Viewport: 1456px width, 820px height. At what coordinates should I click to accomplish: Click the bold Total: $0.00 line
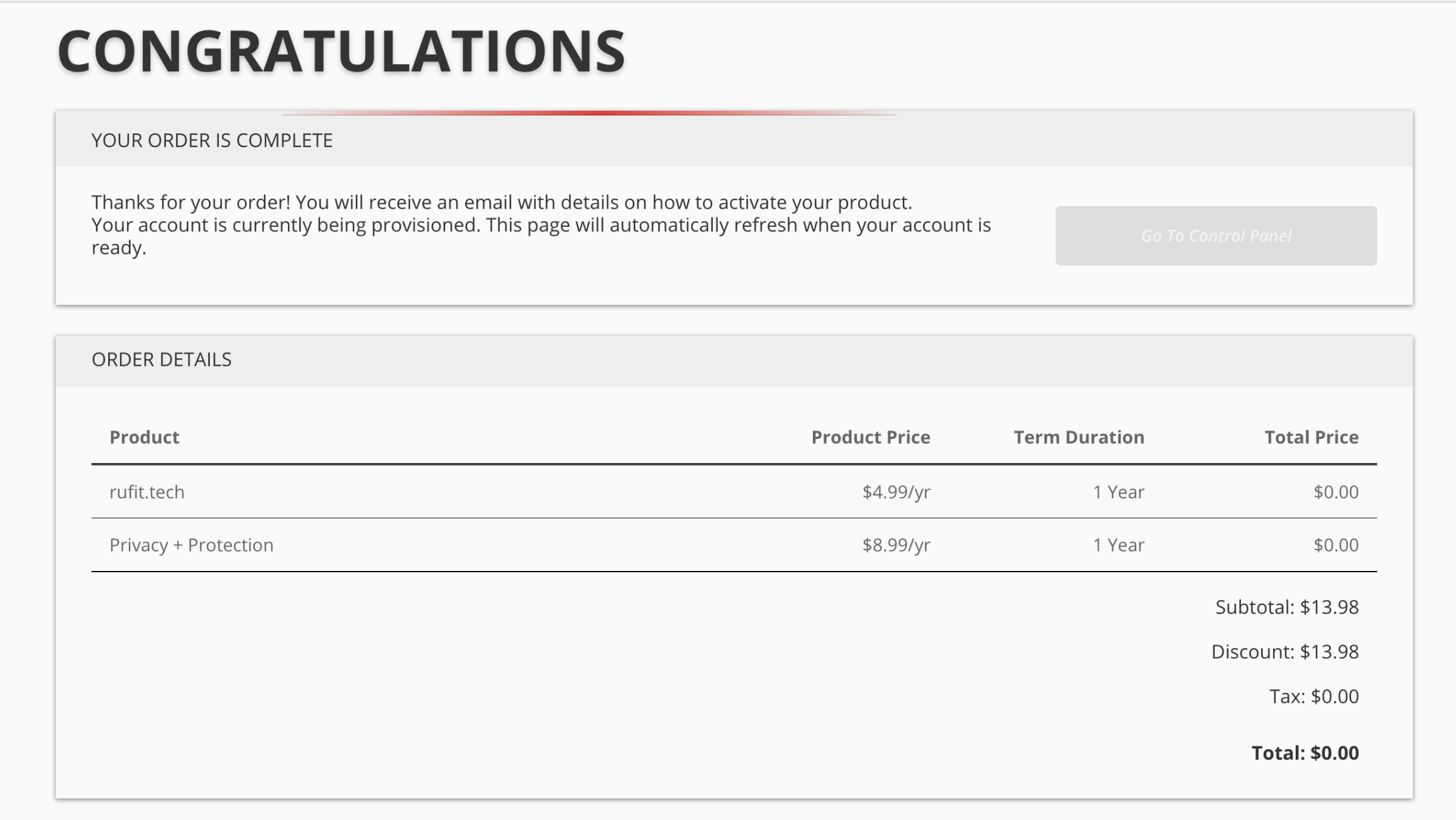click(1304, 753)
